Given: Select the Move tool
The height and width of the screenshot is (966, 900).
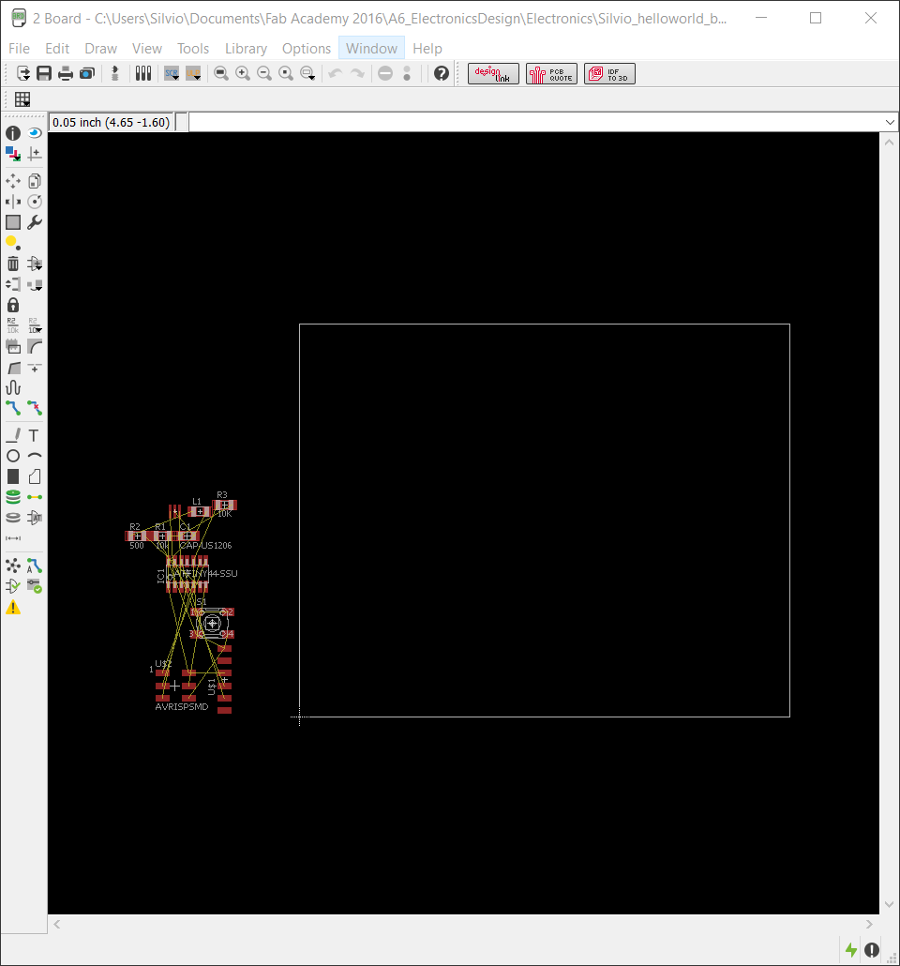Looking at the screenshot, I should 13,181.
